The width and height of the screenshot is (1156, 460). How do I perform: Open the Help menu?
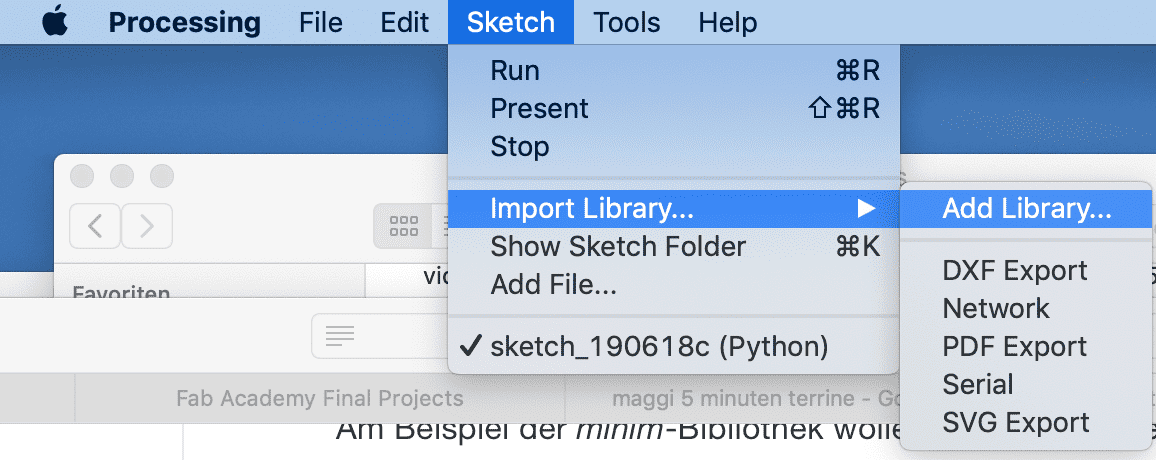point(727,22)
